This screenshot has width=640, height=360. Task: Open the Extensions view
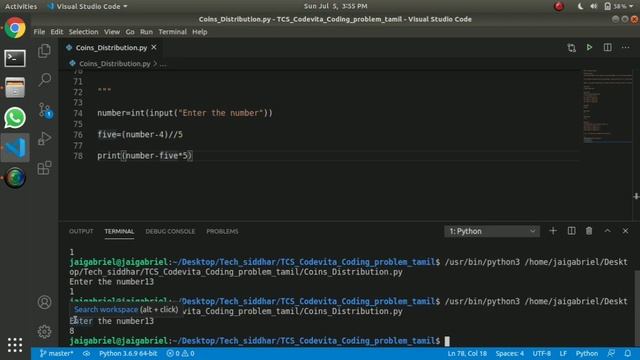click(44, 168)
